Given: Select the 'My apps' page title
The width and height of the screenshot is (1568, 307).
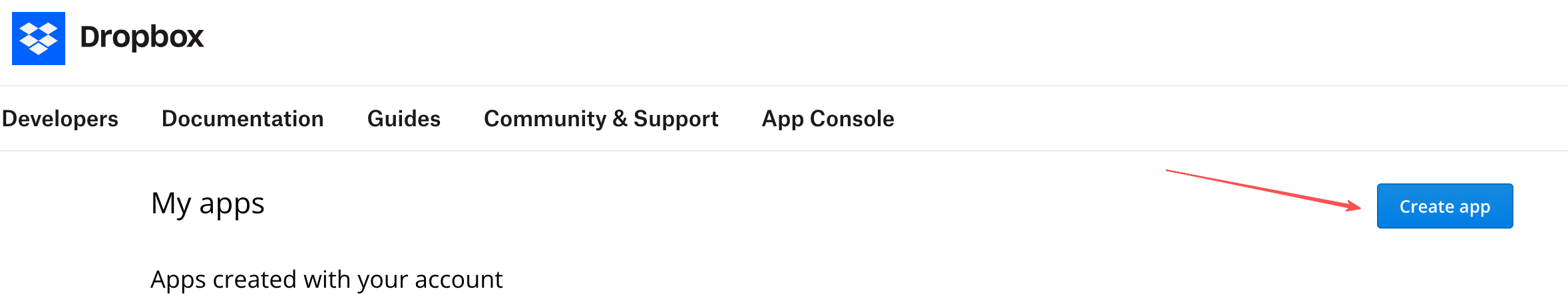Looking at the screenshot, I should (x=208, y=204).
